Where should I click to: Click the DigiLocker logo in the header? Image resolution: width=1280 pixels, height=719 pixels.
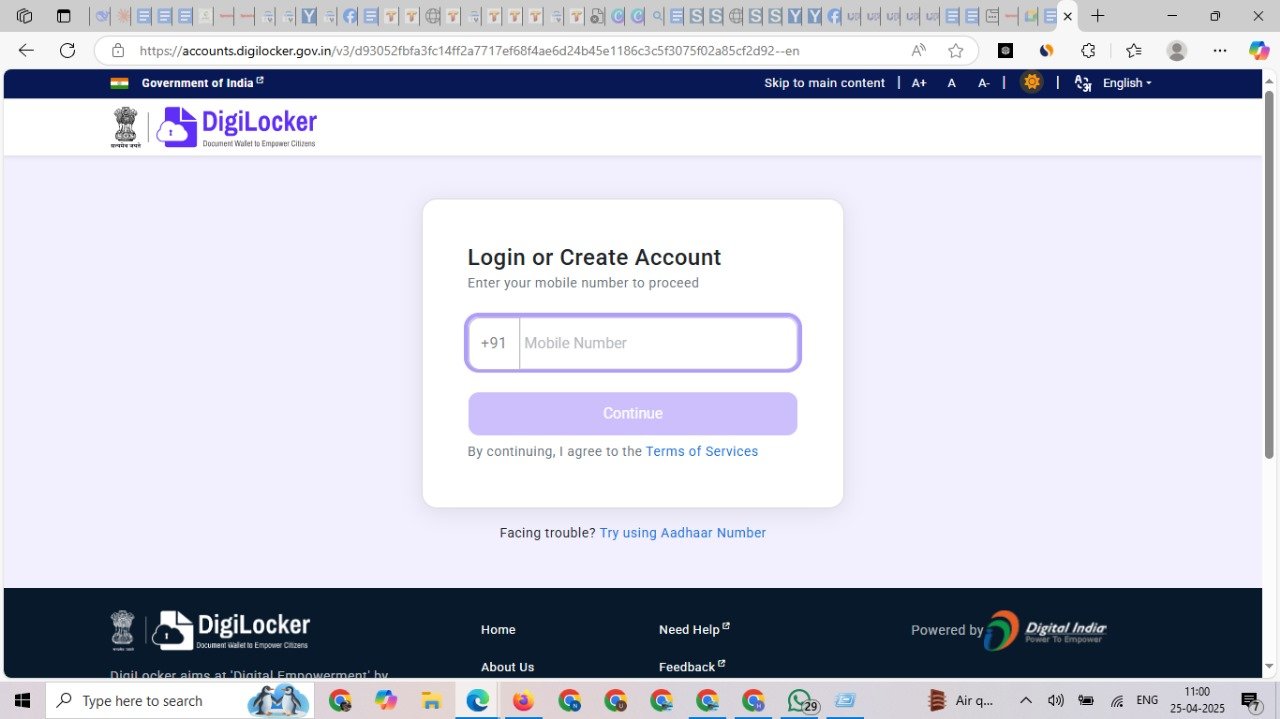pyautogui.click(x=237, y=127)
